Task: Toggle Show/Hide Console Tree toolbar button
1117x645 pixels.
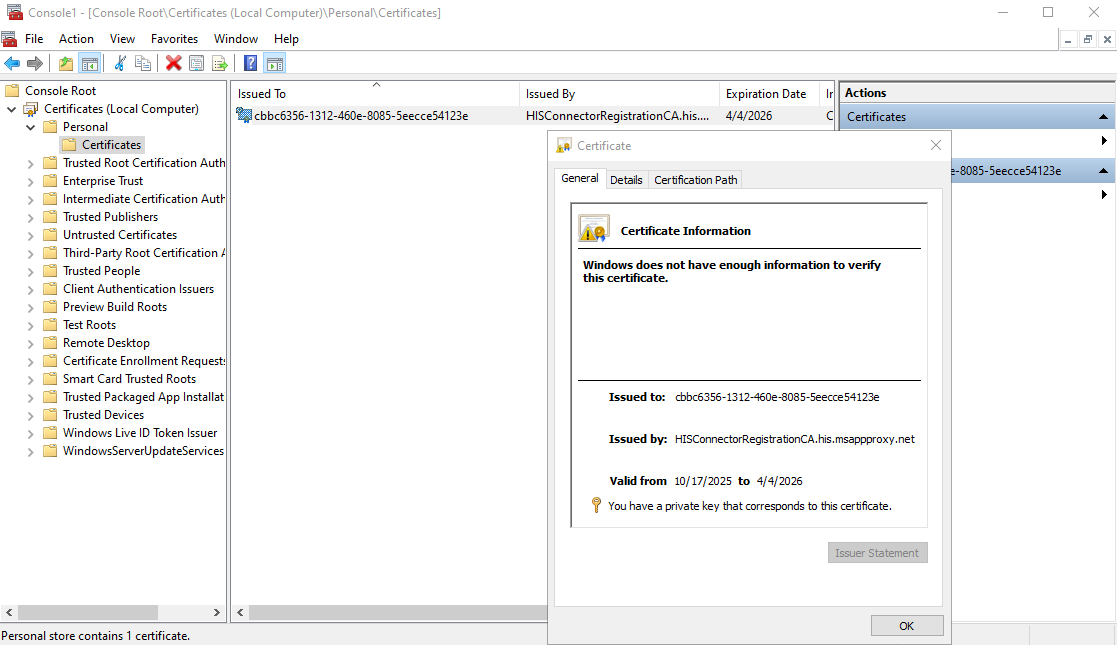Action: click(90, 63)
